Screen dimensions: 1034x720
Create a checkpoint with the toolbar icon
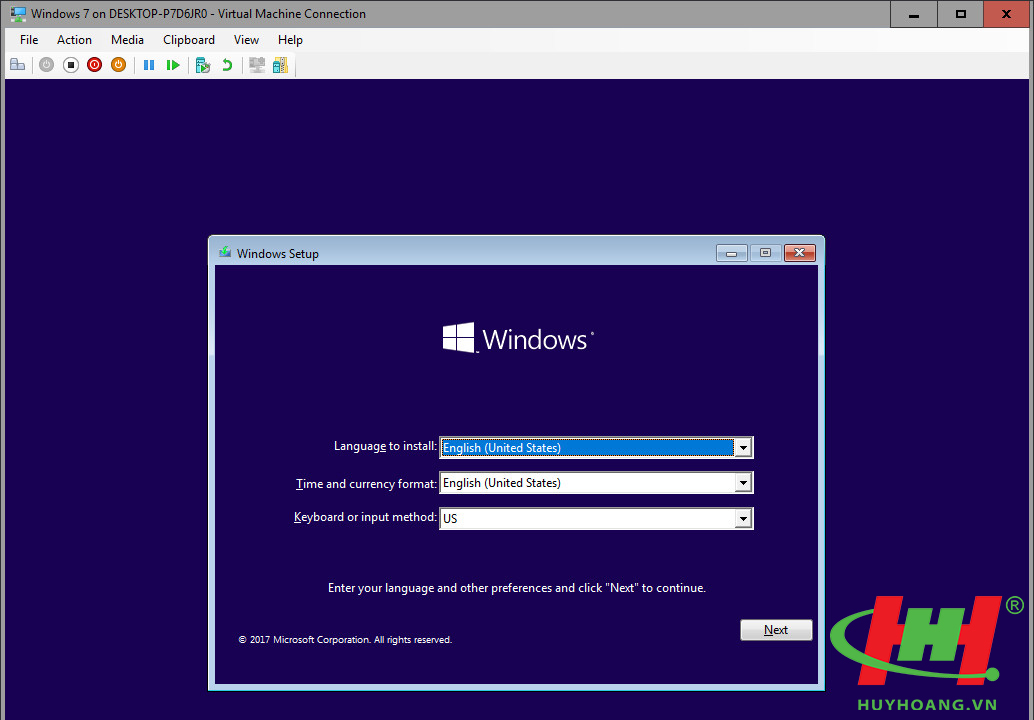coord(203,65)
